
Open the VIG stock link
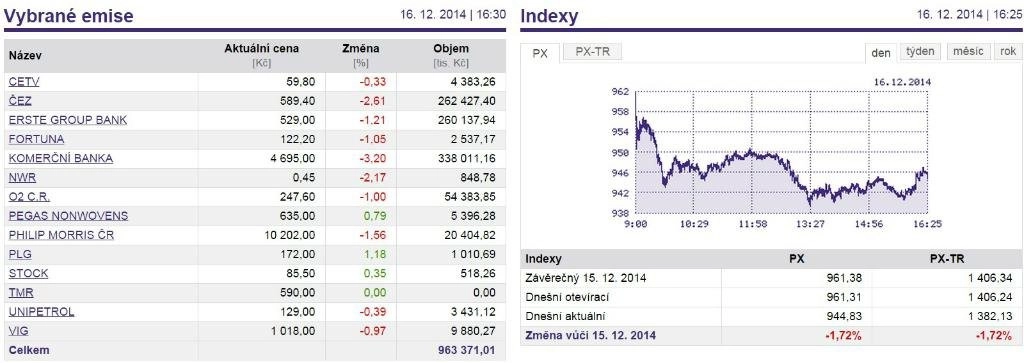[18, 331]
